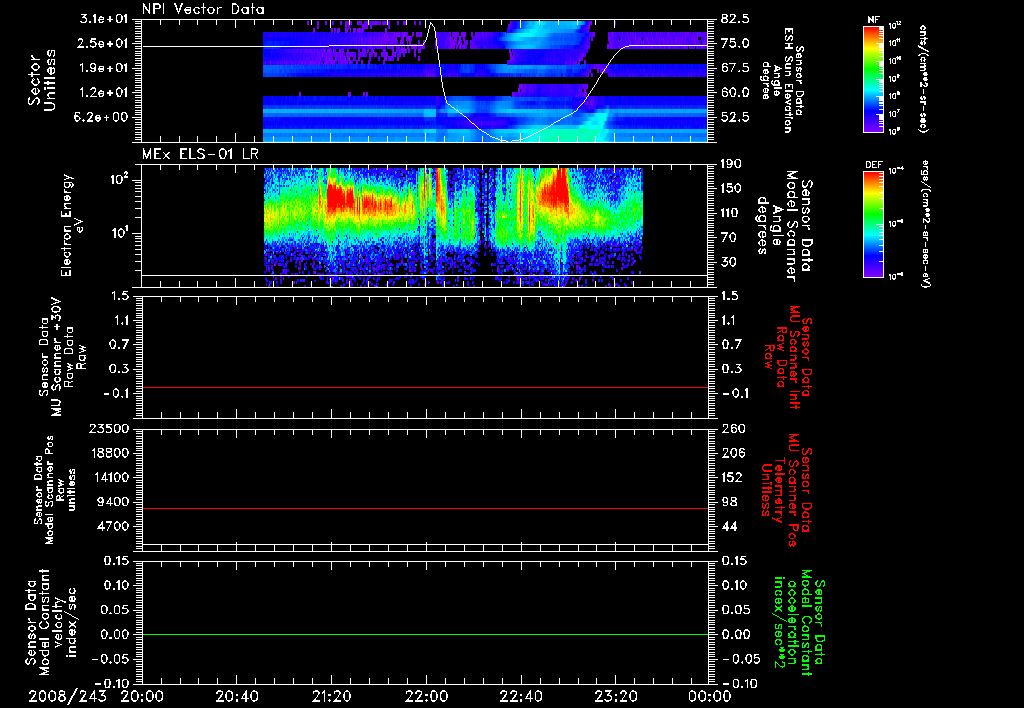This screenshot has height=708, width=1024.
Task: Click the '21:20' time axis label
Action: pyautogui.click(x=331, y=696)
